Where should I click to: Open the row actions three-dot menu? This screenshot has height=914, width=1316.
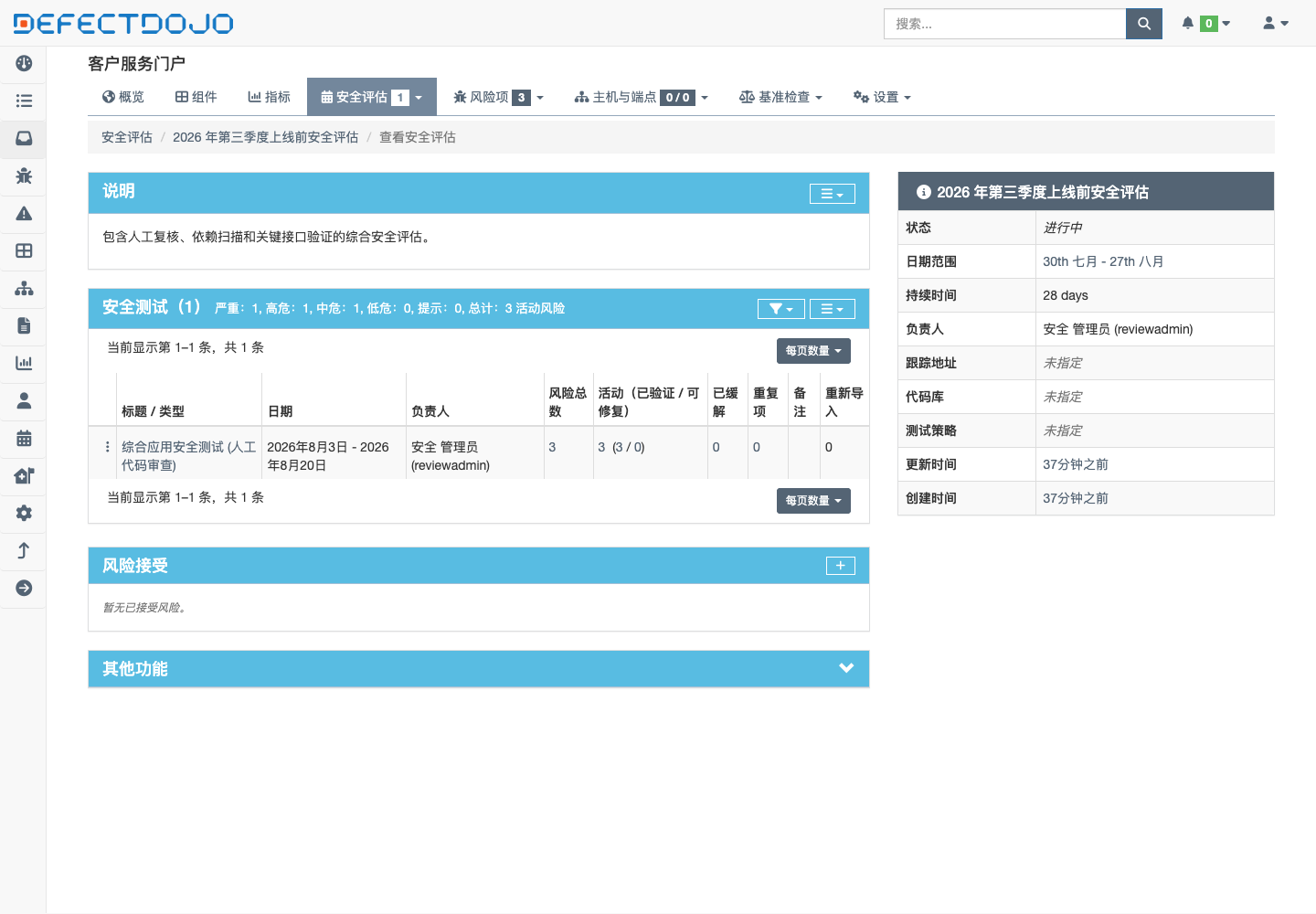click(107, 447)
